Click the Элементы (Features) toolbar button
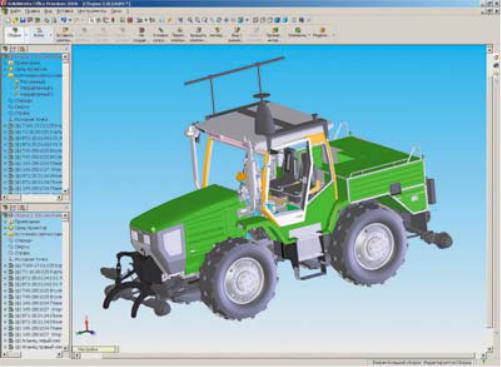 click(x=297, y=33)
